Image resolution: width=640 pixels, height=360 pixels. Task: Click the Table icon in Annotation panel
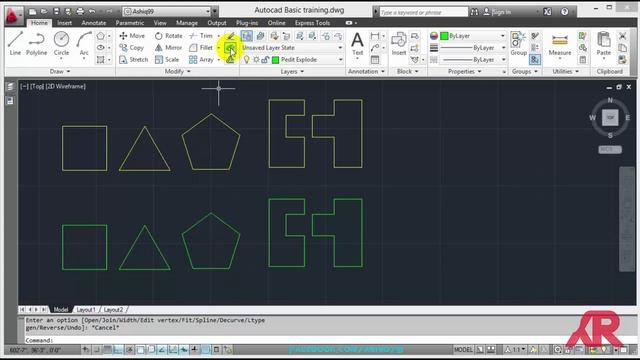pyautogui.click(x=375, y=60)
